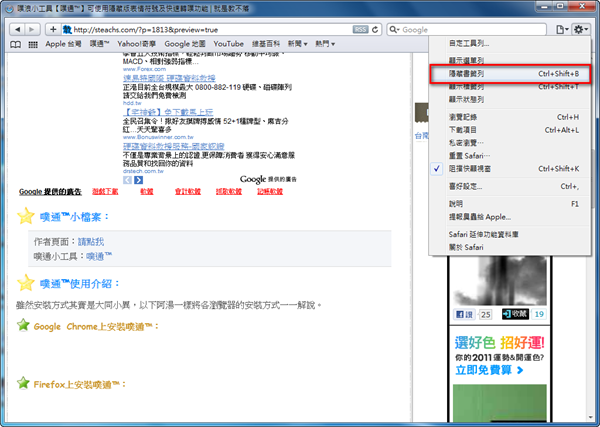The width and height of the screenshot is (600, 427).
Task: Click the grayscale photo thumbnail in sidebar
Action: [x=500, y=280]
